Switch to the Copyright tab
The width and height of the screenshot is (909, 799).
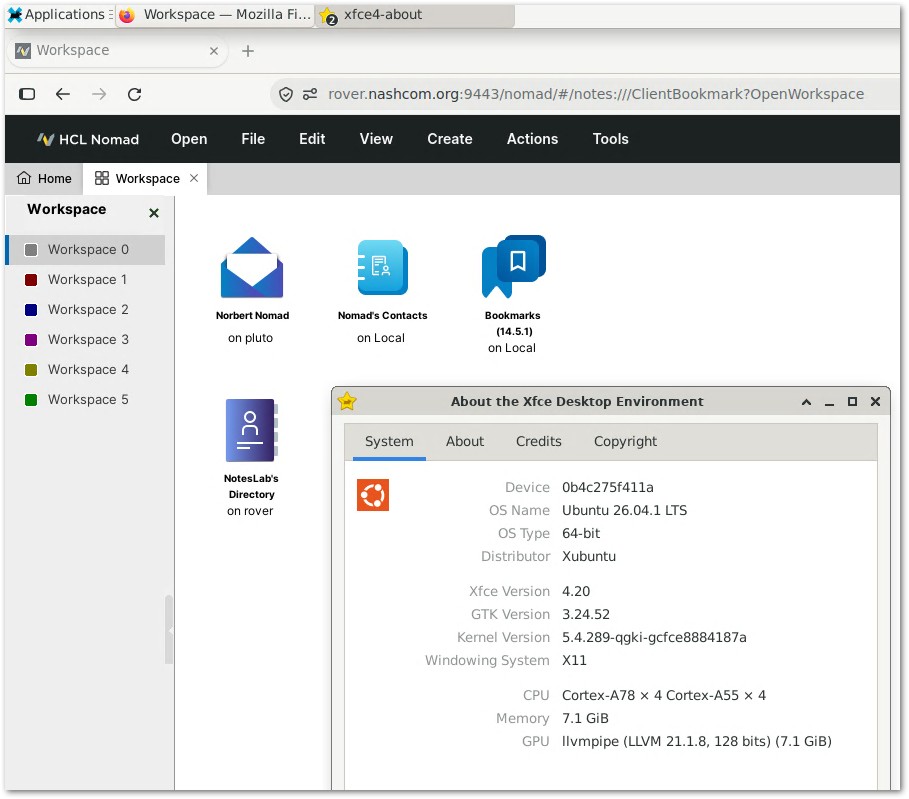pyautogui.click(x=626, y=441)
